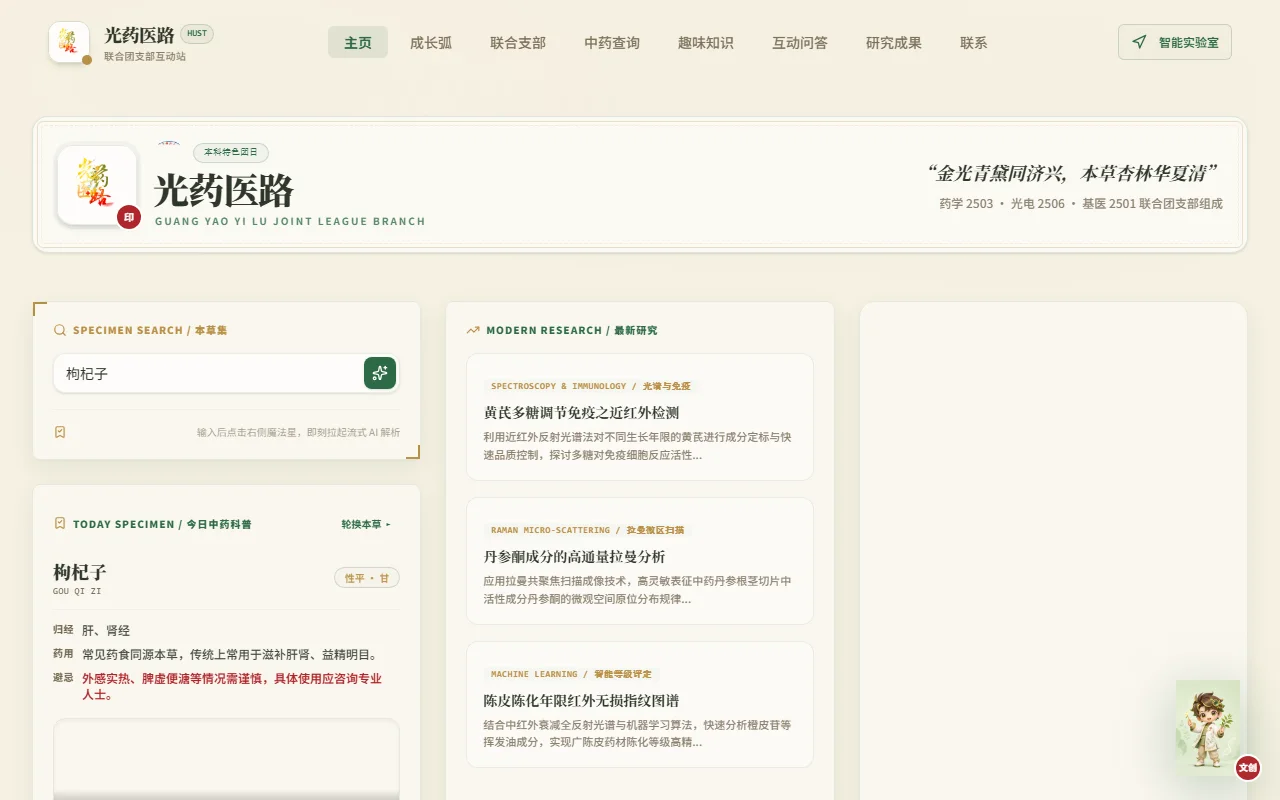Click the GUANG YAO YI LU JOINT LEAGUE BRANCH subtitle
The width and height of the screenshot is (1280, 800).
click(x=290, y=221)
